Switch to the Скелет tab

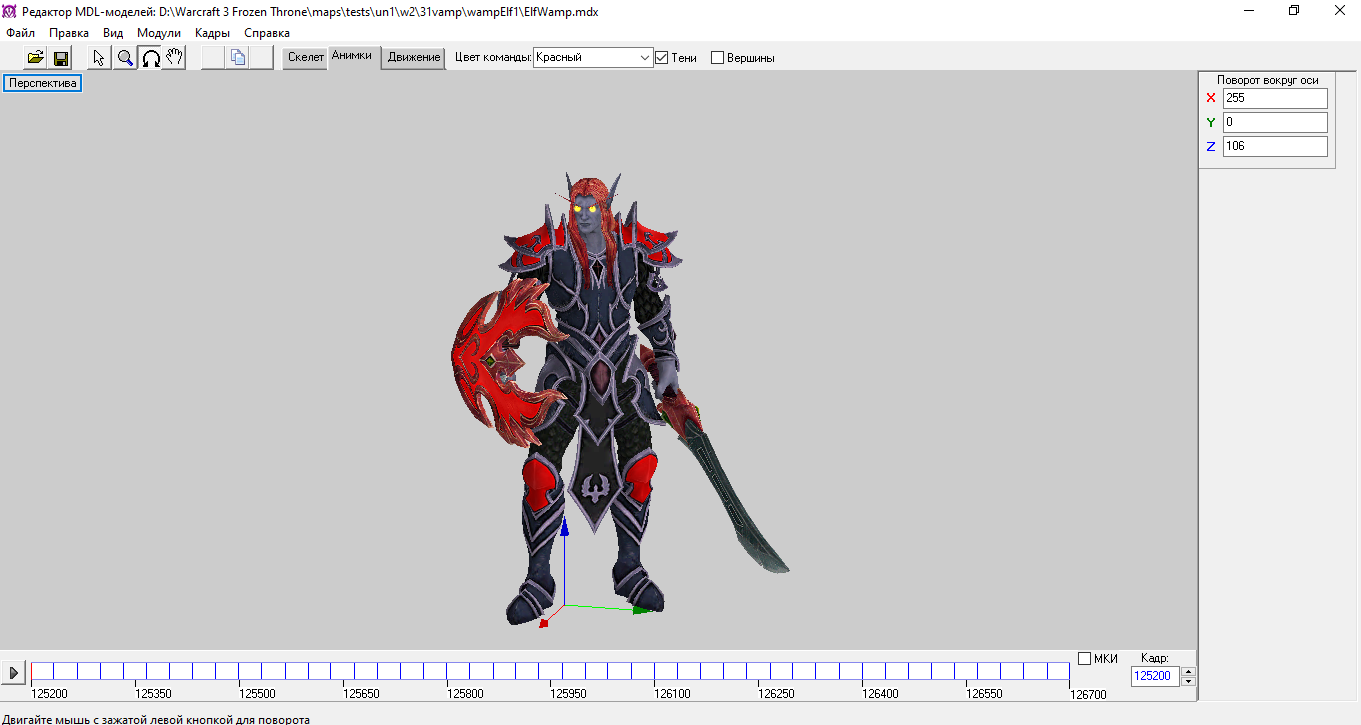pos(306,57)
